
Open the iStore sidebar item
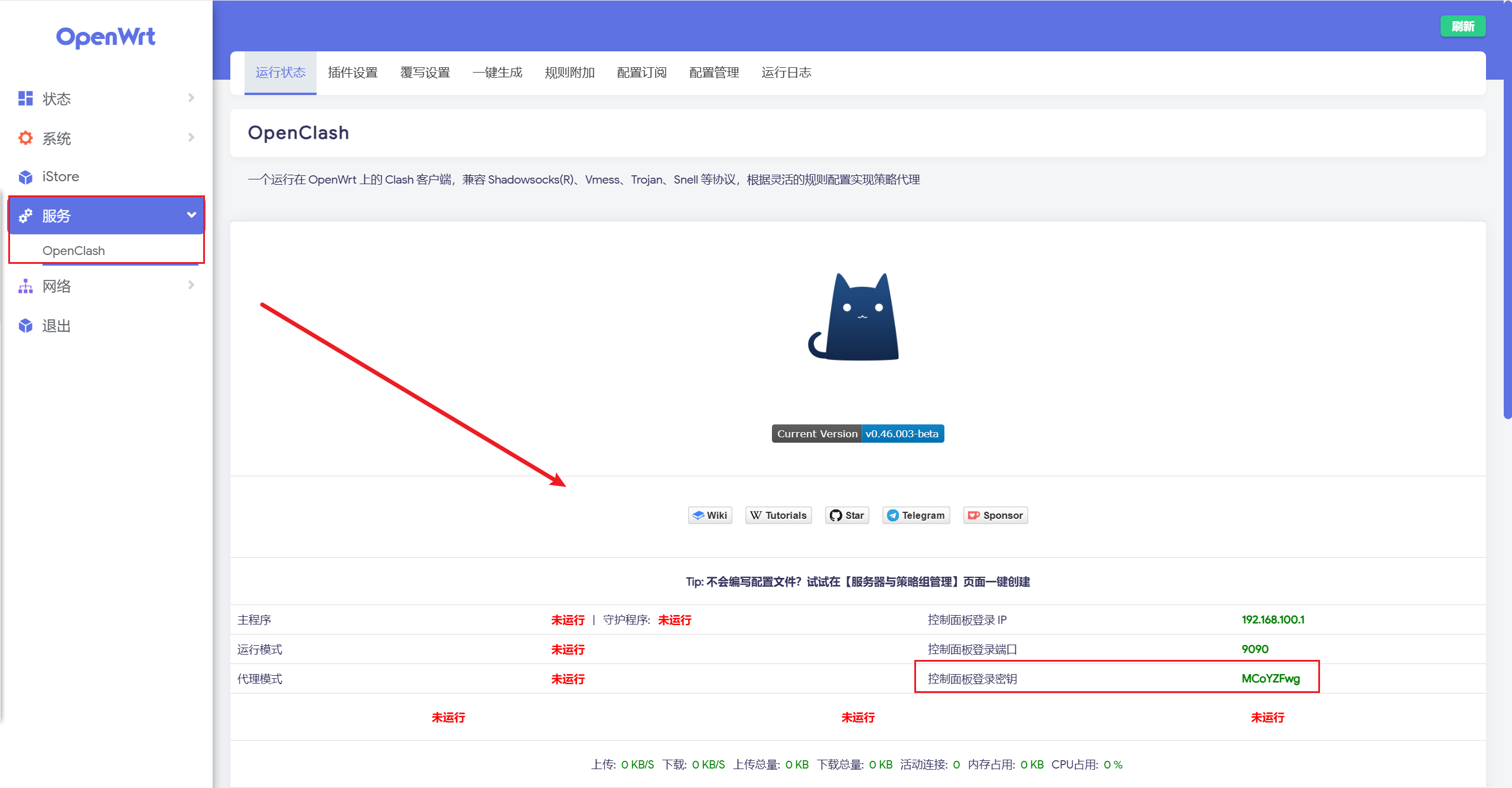(106, 176)
